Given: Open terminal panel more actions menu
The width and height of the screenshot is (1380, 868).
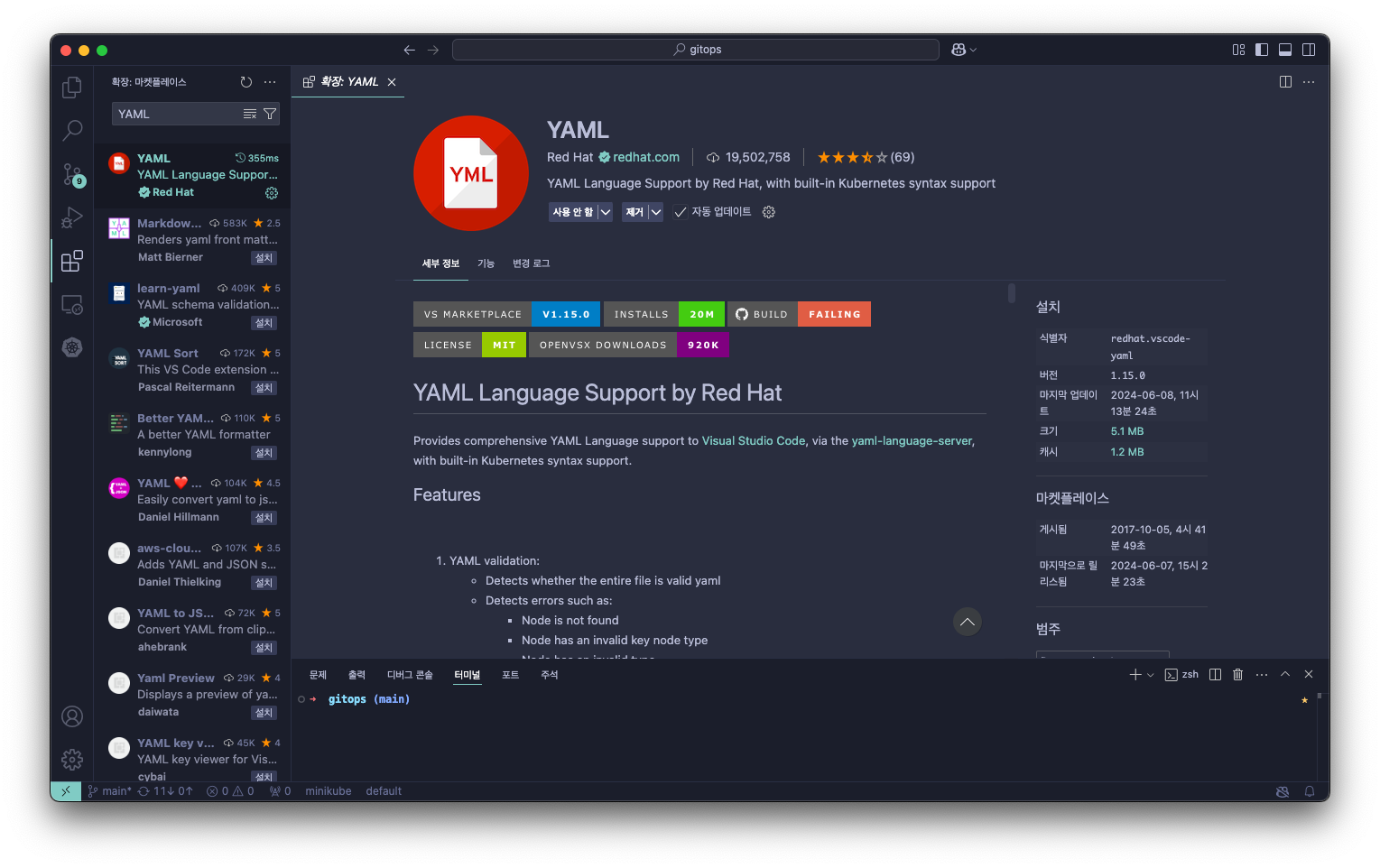Looking at the screenshot, I should (1262, 675).
